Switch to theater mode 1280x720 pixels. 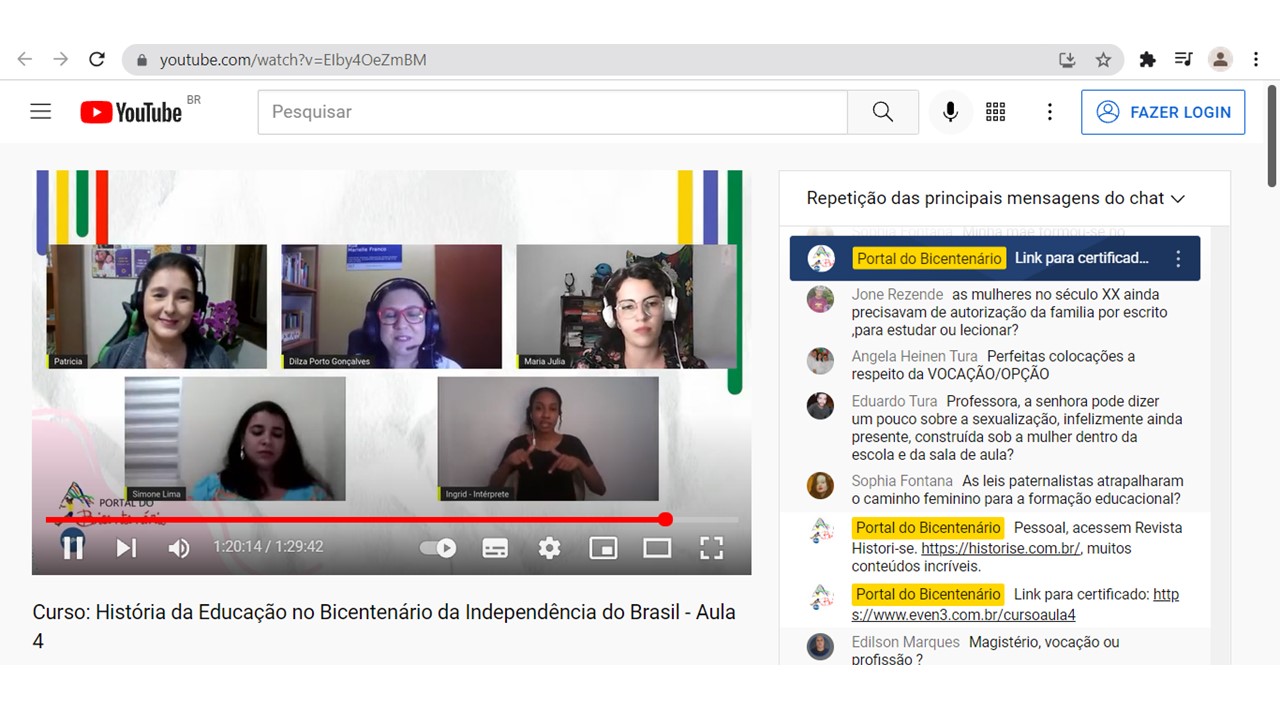click(657, 548)
